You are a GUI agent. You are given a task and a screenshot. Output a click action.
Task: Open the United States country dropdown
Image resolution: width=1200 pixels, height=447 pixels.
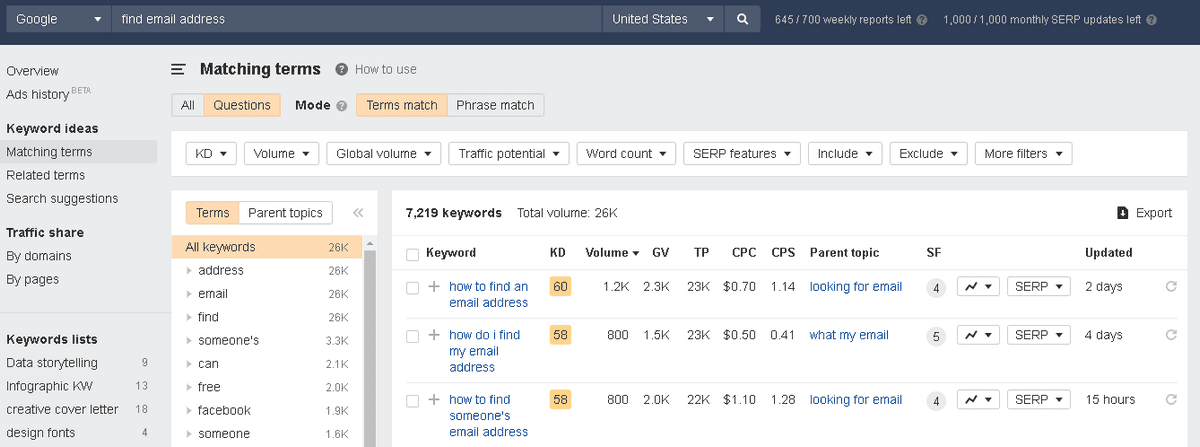coord(663,19)
